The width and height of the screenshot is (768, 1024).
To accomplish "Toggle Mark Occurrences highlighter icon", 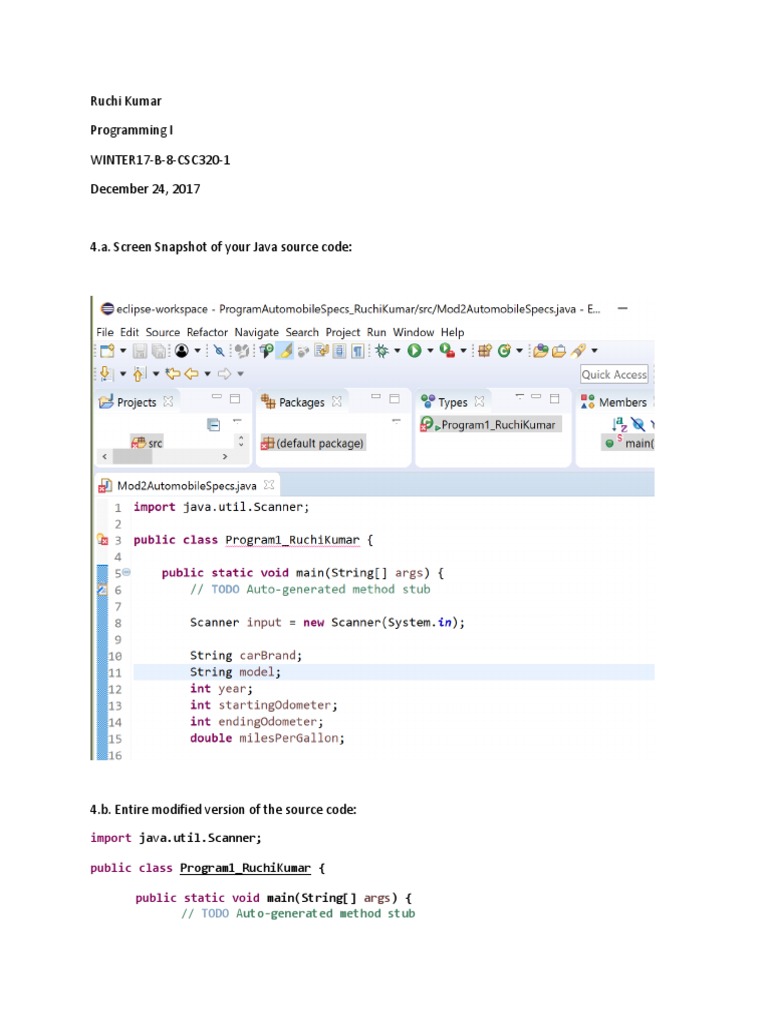I will coord(285,351).
